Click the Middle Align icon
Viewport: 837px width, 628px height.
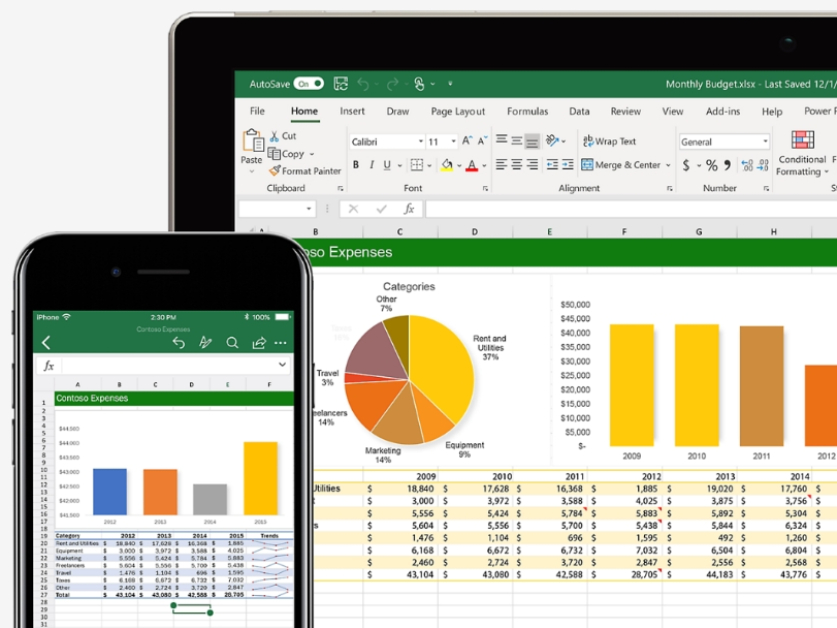(x=516, y=141)
